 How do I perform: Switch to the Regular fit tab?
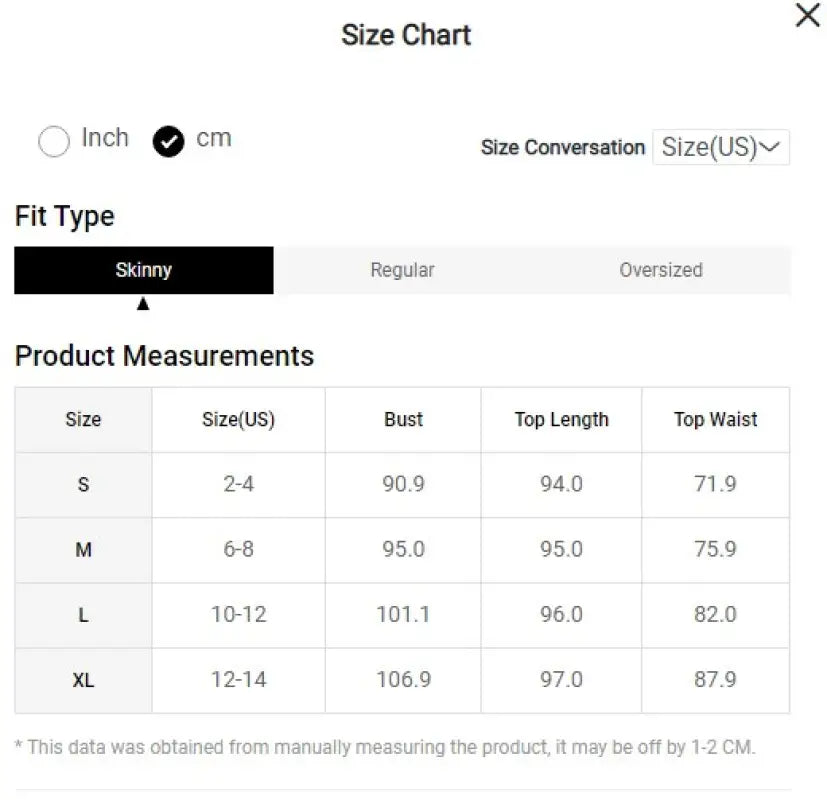[x=402, y=270]
